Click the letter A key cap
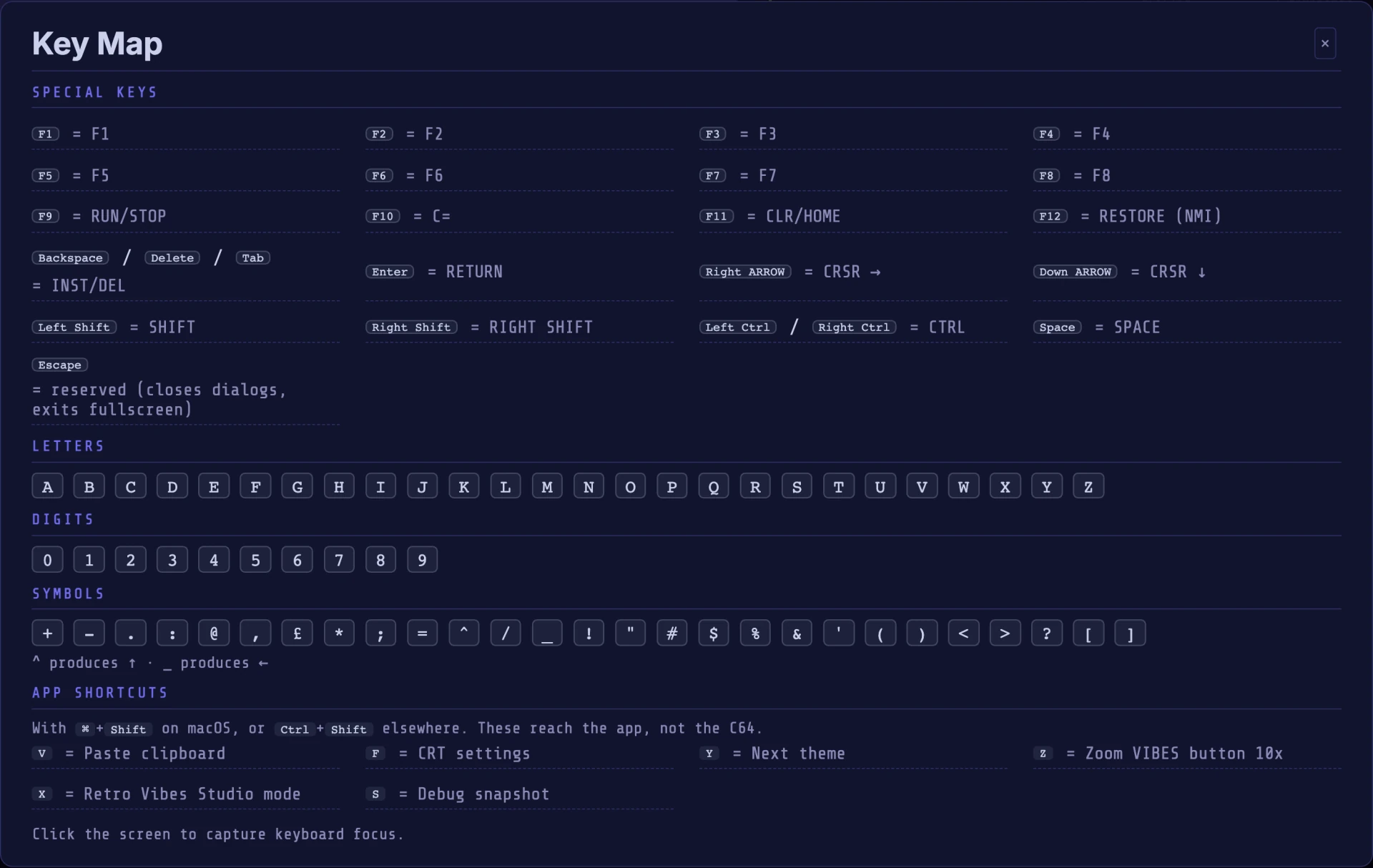 (x=47, y=486)
